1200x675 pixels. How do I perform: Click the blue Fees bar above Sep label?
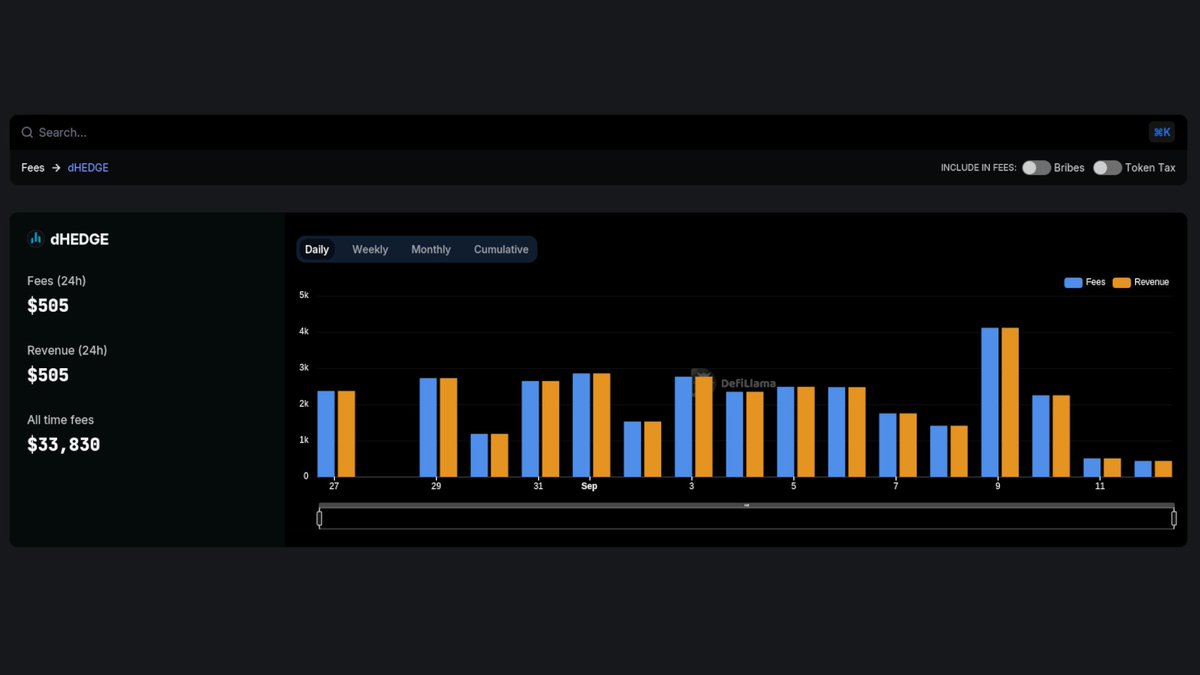581,425
